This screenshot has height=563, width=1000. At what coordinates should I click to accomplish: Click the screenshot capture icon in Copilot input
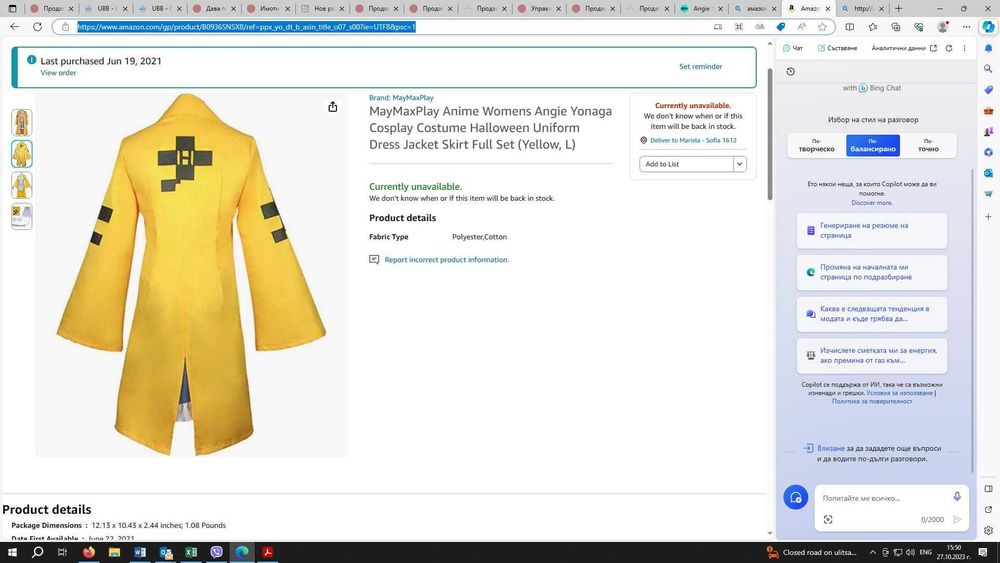(828, 520)
